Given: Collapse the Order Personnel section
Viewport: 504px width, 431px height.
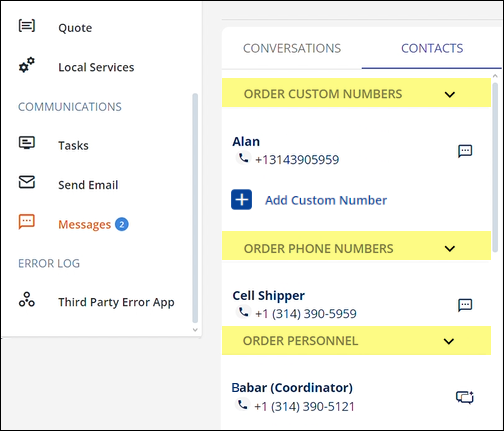Looking at the screenshot, I should tap(449, 341).
